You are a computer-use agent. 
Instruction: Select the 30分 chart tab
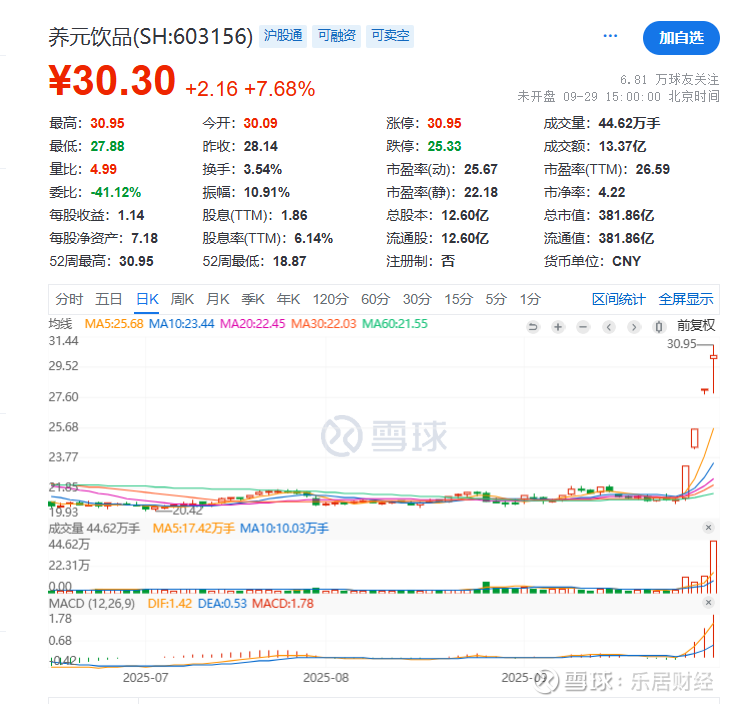[417, 299]
